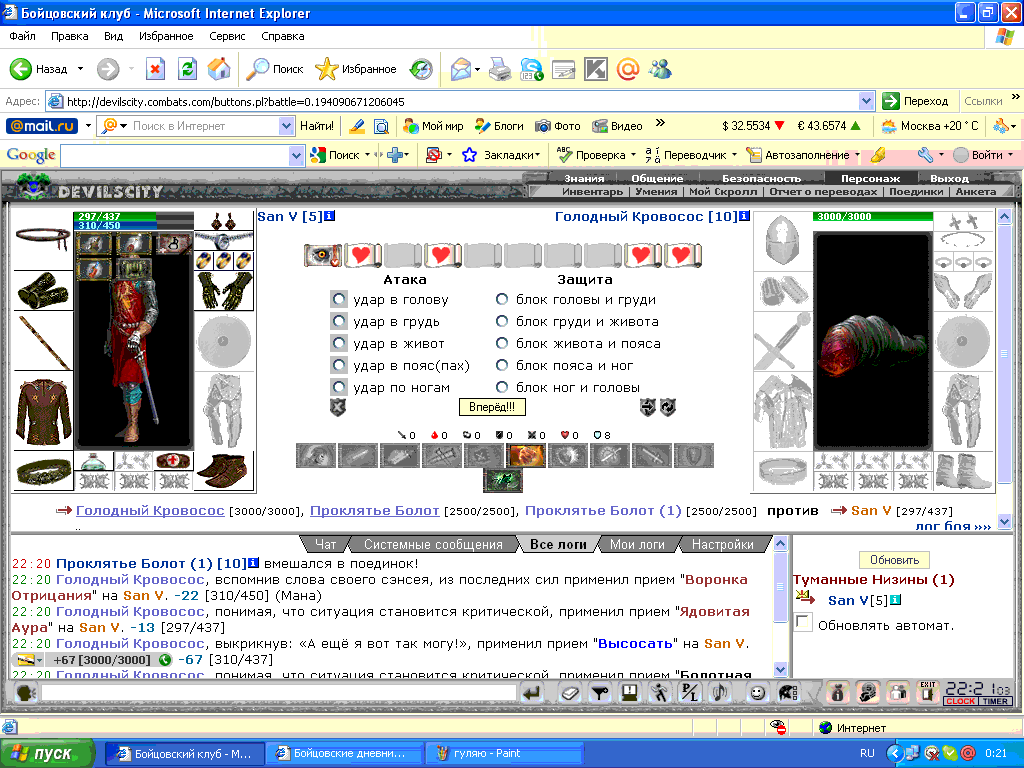
Task: Enable "Обновлять автомат." checkbox
Action: [803, 622]
